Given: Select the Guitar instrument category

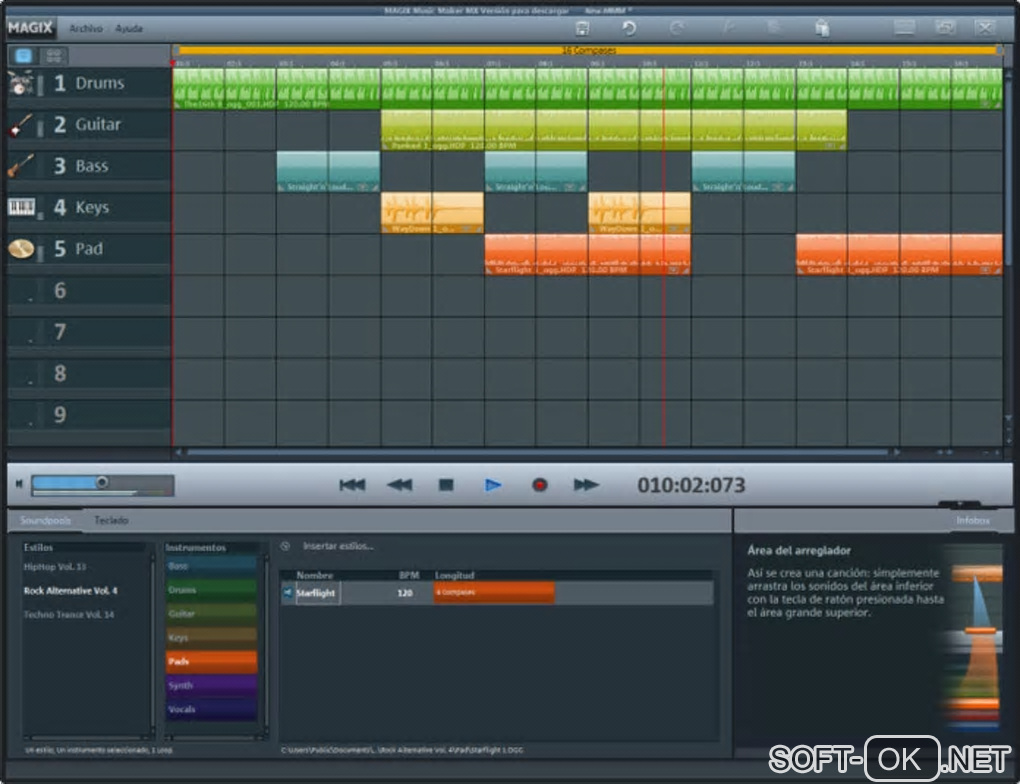Looking at the screenshot, I should (211, 614).
